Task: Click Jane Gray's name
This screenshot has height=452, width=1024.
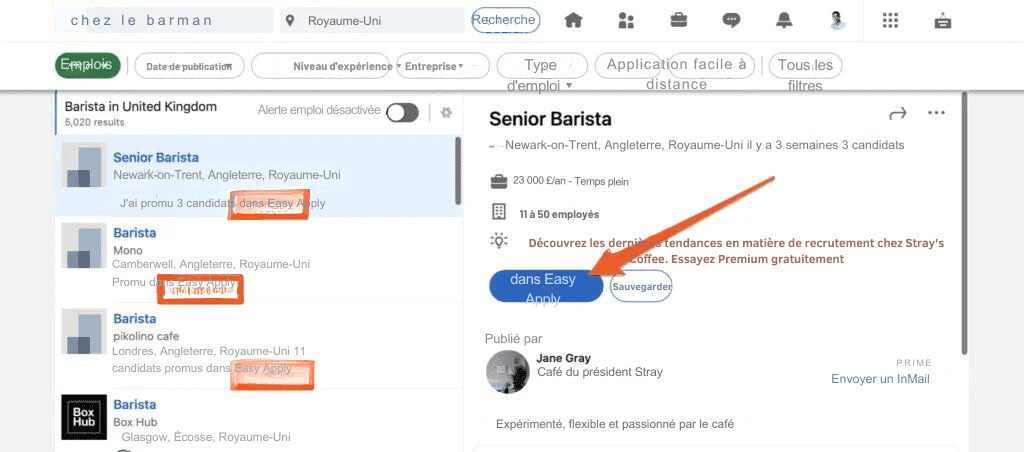Action: pyautogui.click(x=563, y=358)
